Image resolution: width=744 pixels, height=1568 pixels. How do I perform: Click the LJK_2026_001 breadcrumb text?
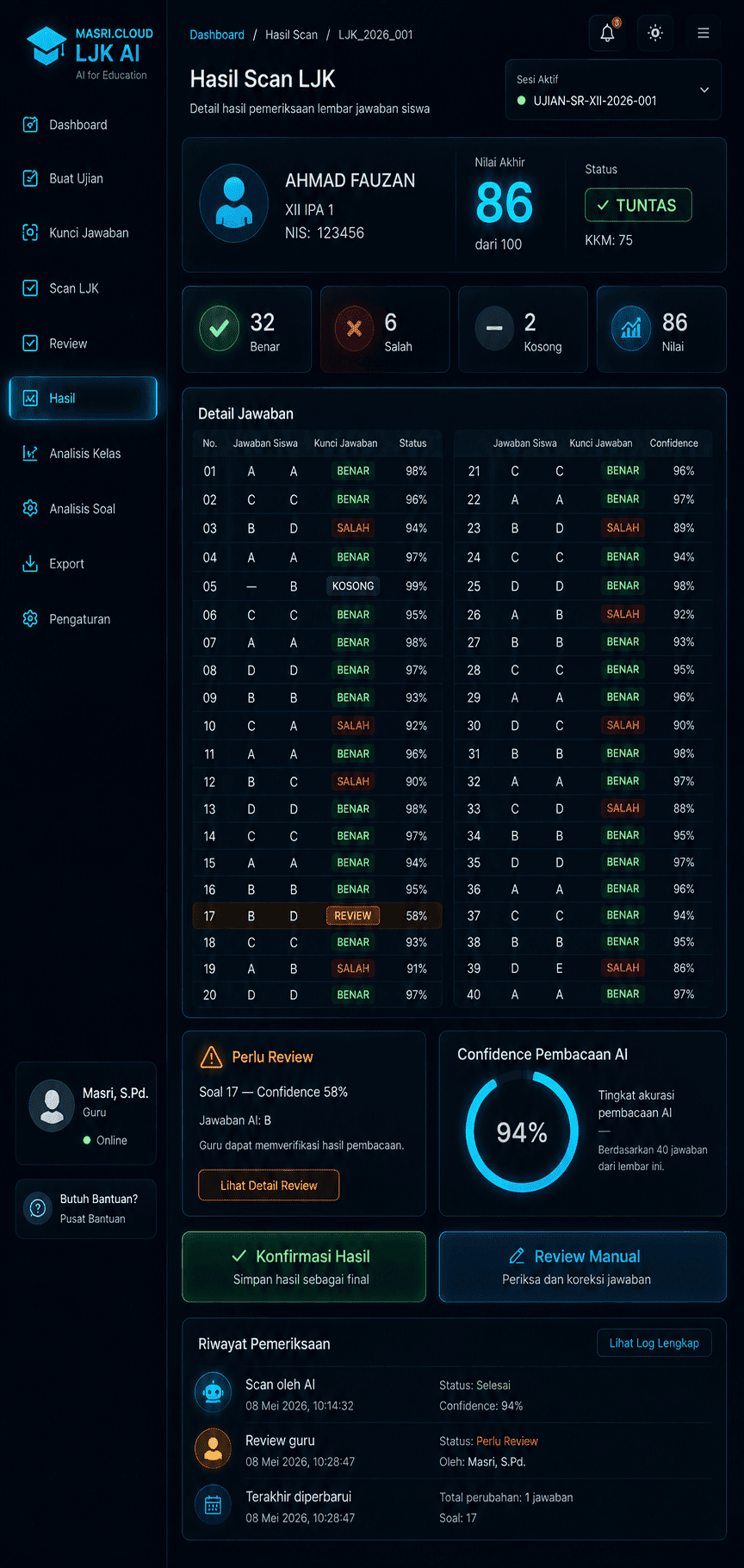(x=375, y=34)
